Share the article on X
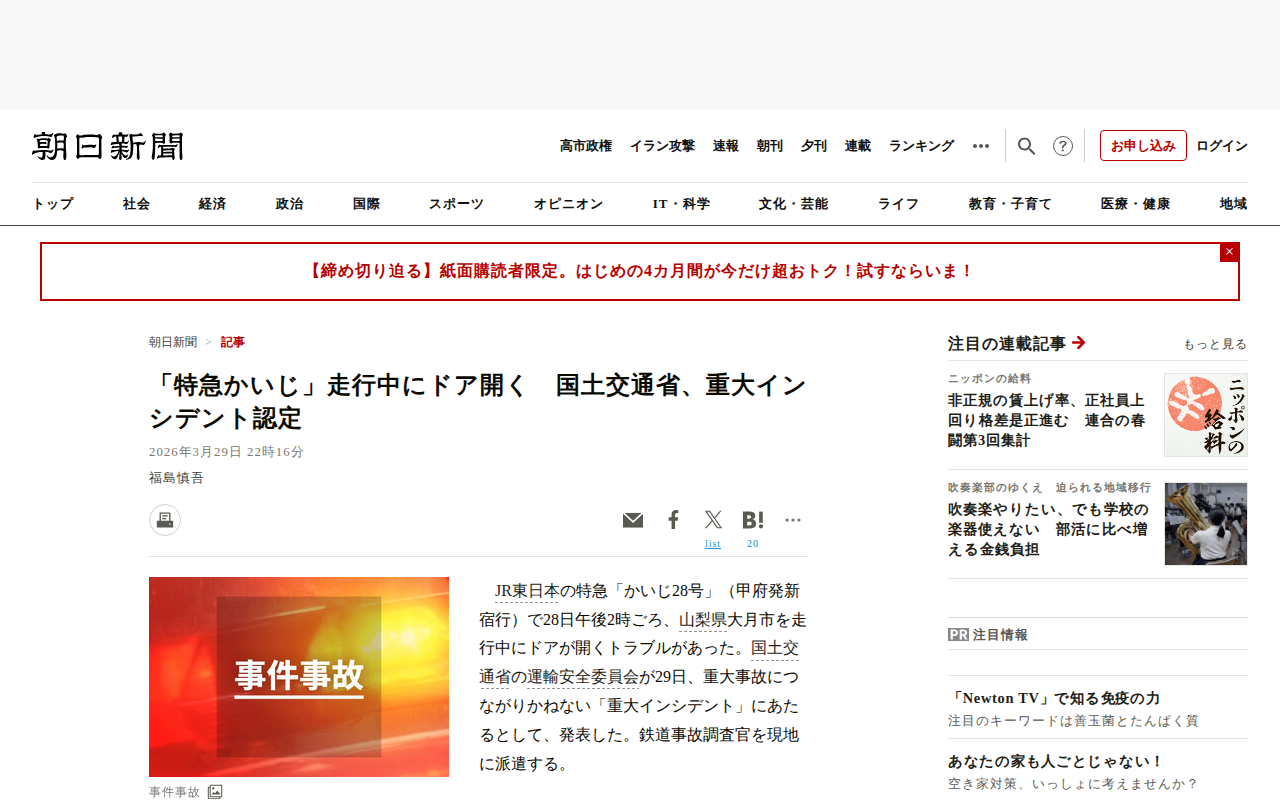Image resolution: width=1280 pixels, height=800 pixels. click(713, 520)
